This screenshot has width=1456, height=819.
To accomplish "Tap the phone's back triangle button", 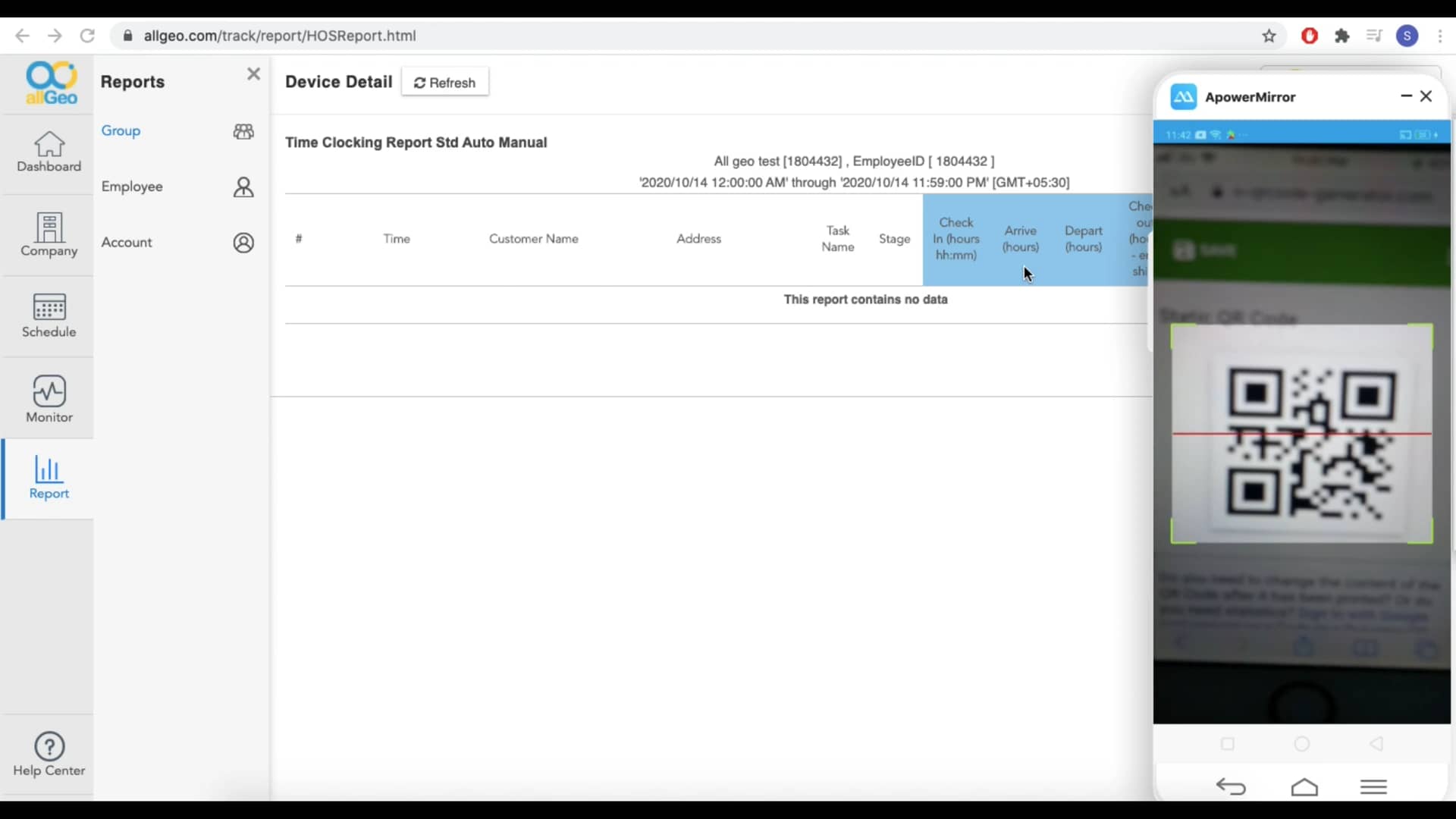I will pyautogui.click(x=1376, y=744).
